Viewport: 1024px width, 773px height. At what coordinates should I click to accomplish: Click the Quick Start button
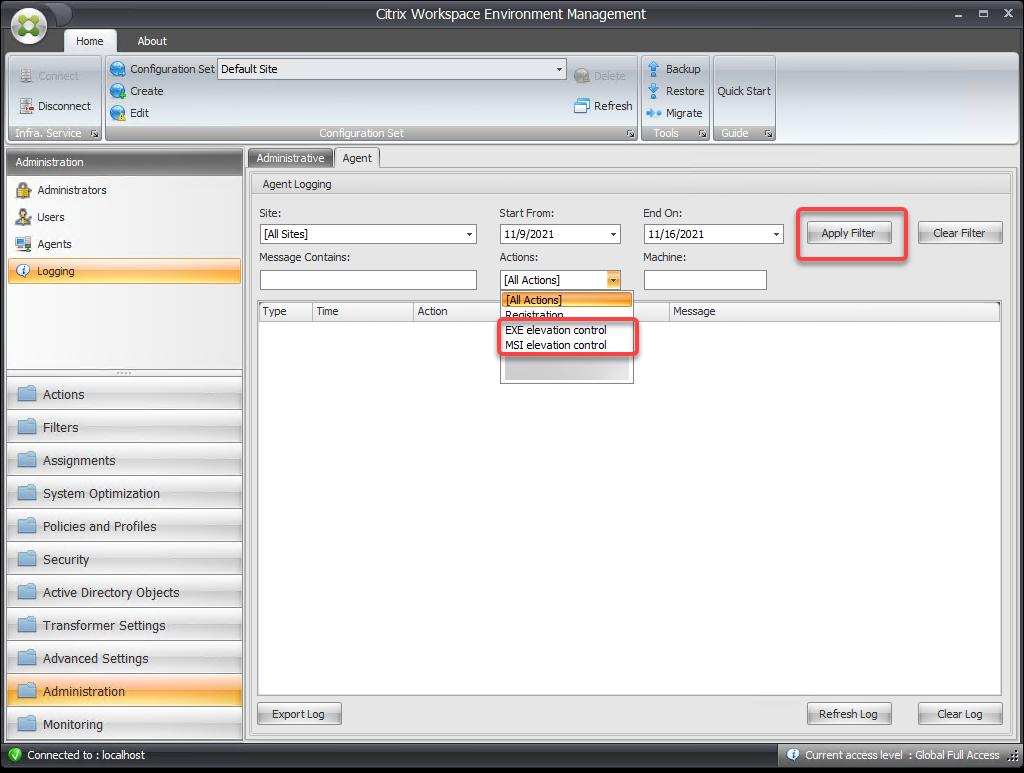click(x=744, y=91)
